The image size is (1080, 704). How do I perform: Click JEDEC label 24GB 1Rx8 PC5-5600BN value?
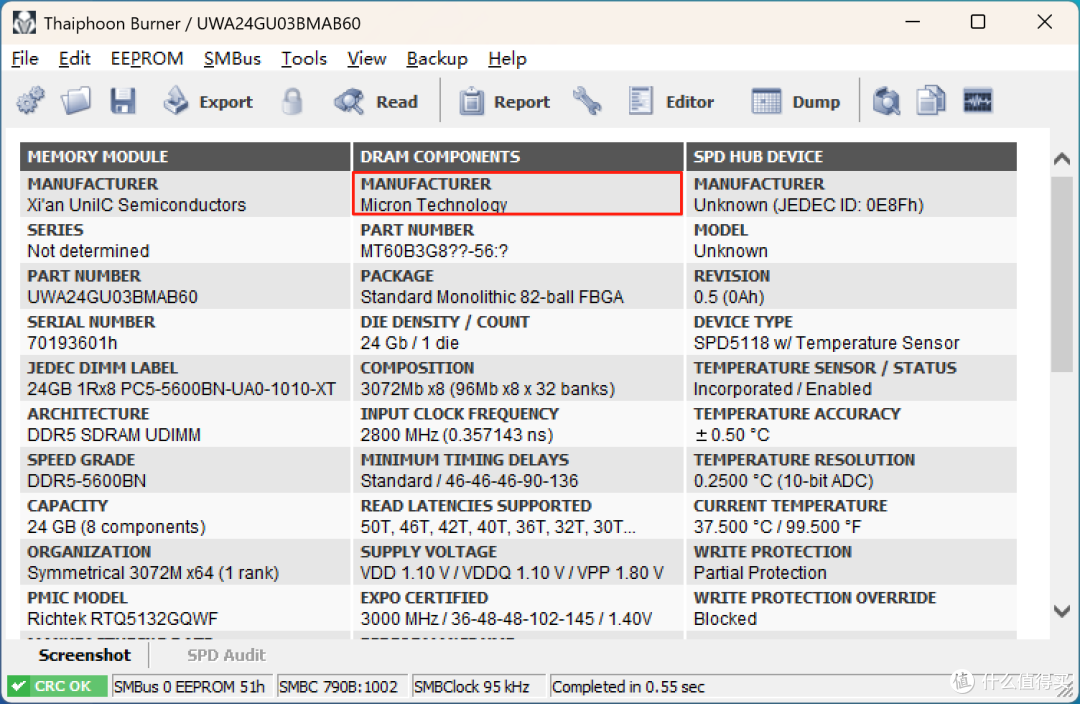tap(181, 389)
